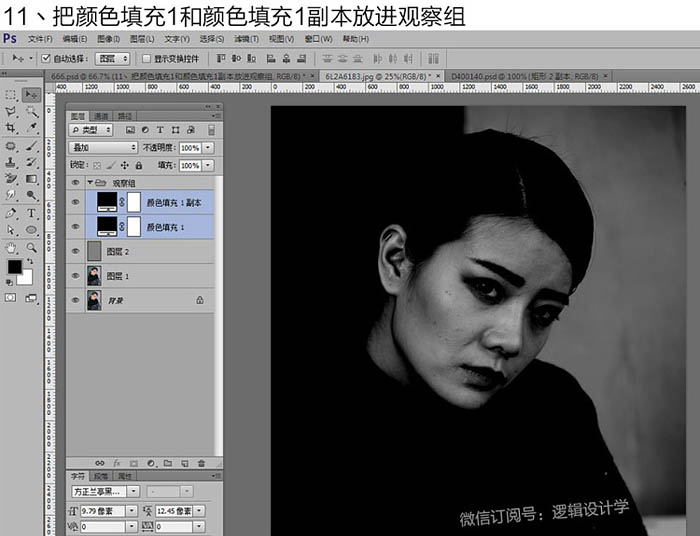Enable Show Transform Controls checkbox
This screenshot has height=536, width=700.
click(146, 58)
